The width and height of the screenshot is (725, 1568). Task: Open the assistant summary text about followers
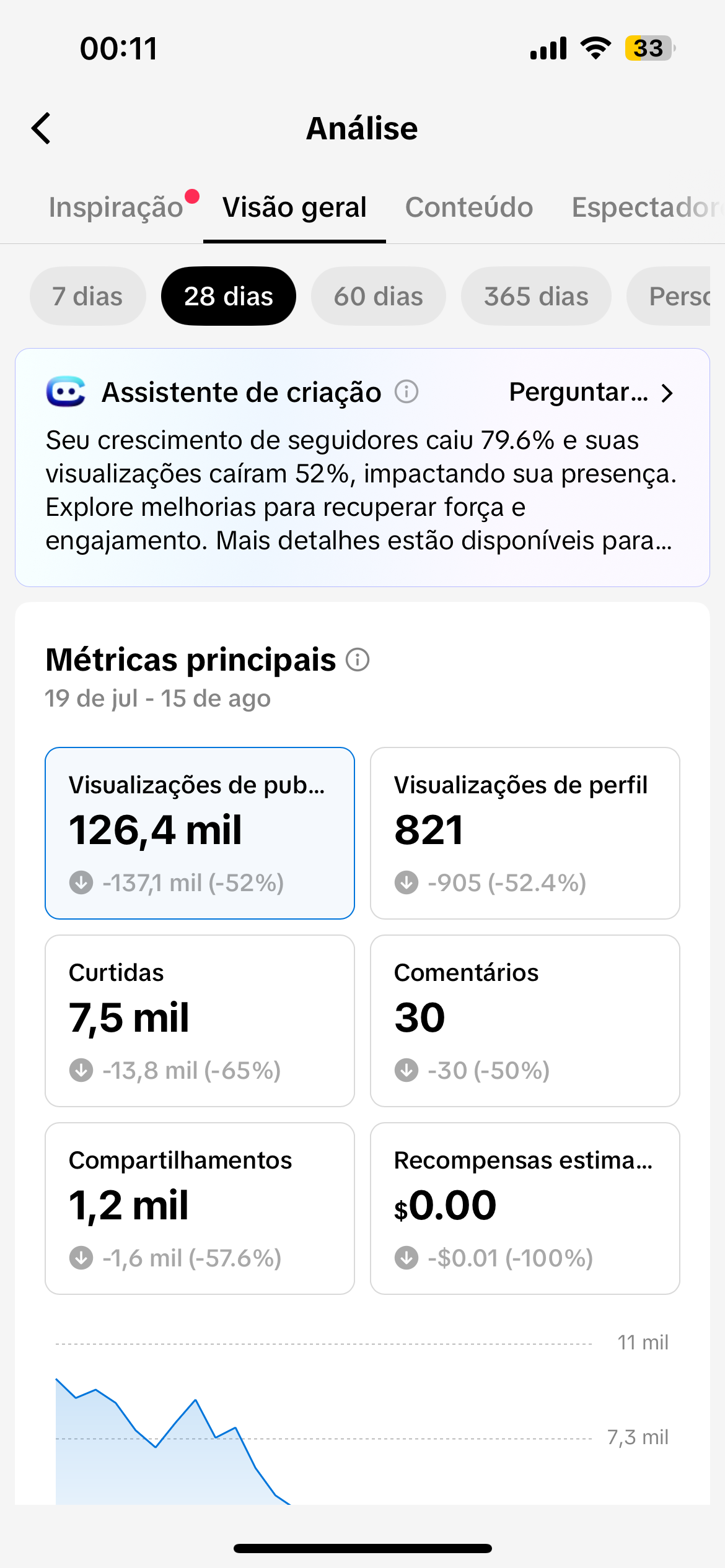point(362,490)
